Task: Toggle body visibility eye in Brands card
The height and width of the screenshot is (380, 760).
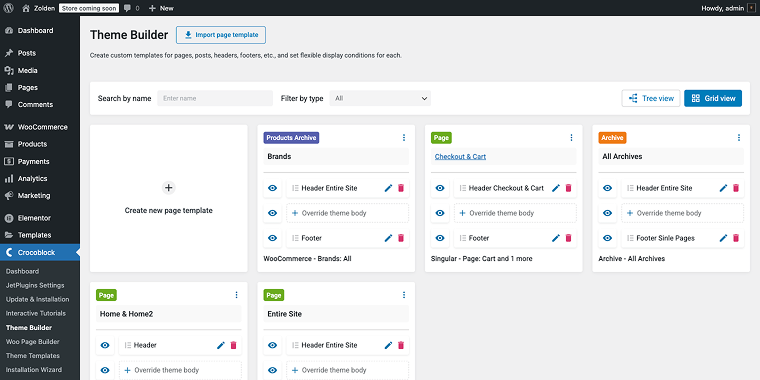Action: pyautogui.click(x=272, y=213)
